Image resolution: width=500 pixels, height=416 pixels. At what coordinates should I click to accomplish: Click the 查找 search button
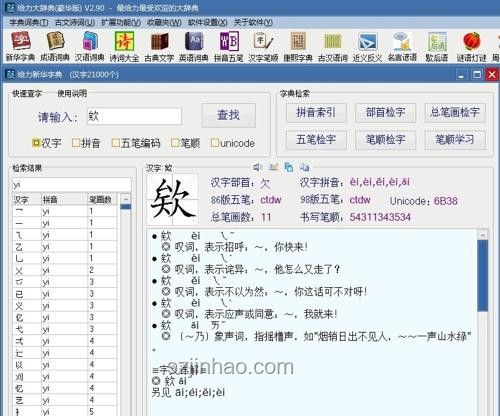click(228, 115)
